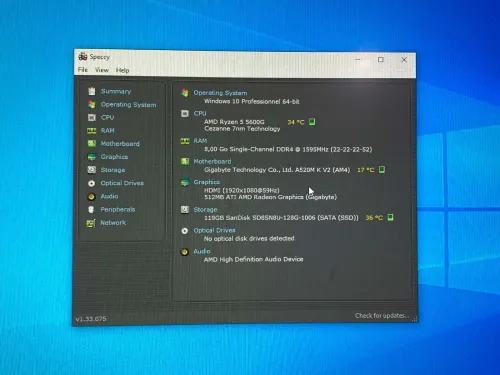The image size is (500, 375).
Task: Click motherboard temperature value 17 °C
Action: tap(366, 170)
